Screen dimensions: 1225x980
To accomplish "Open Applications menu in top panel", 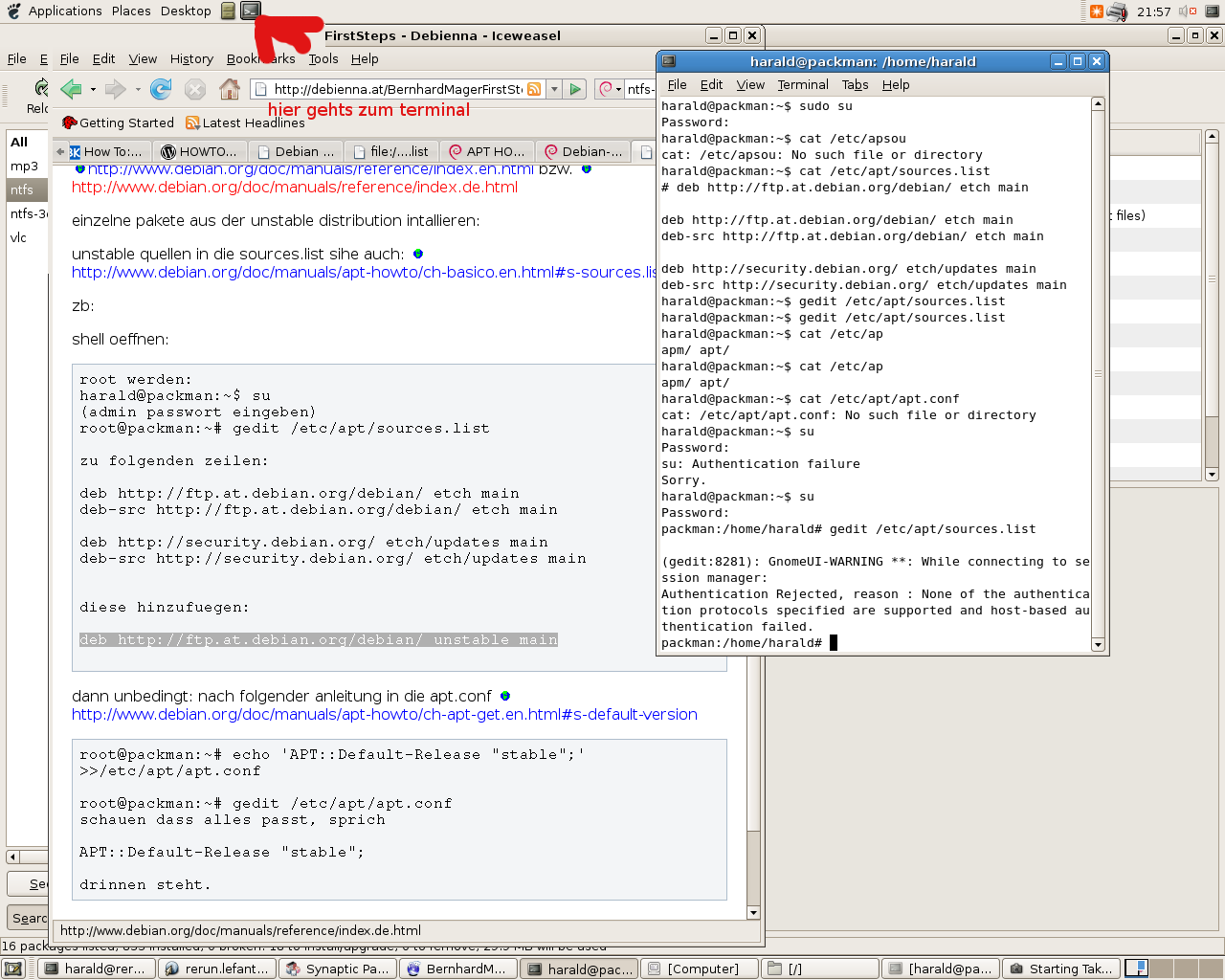I will (x=65, y=11).
